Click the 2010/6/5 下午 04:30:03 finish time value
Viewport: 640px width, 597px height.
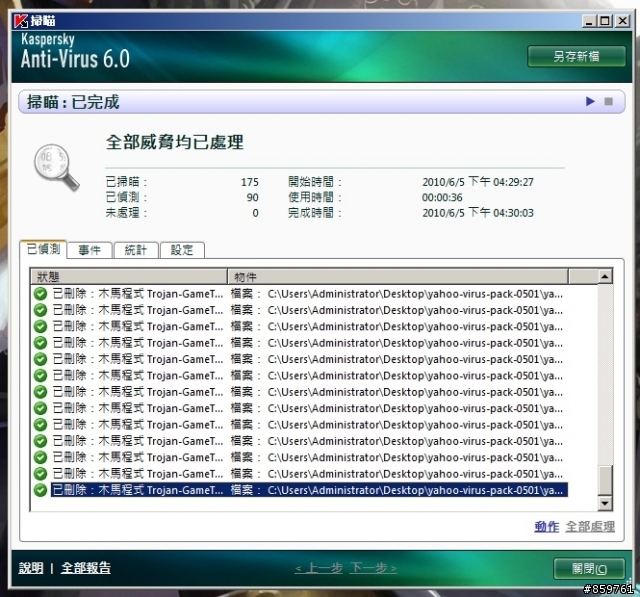pyautogui.click(x=478, y=213)
